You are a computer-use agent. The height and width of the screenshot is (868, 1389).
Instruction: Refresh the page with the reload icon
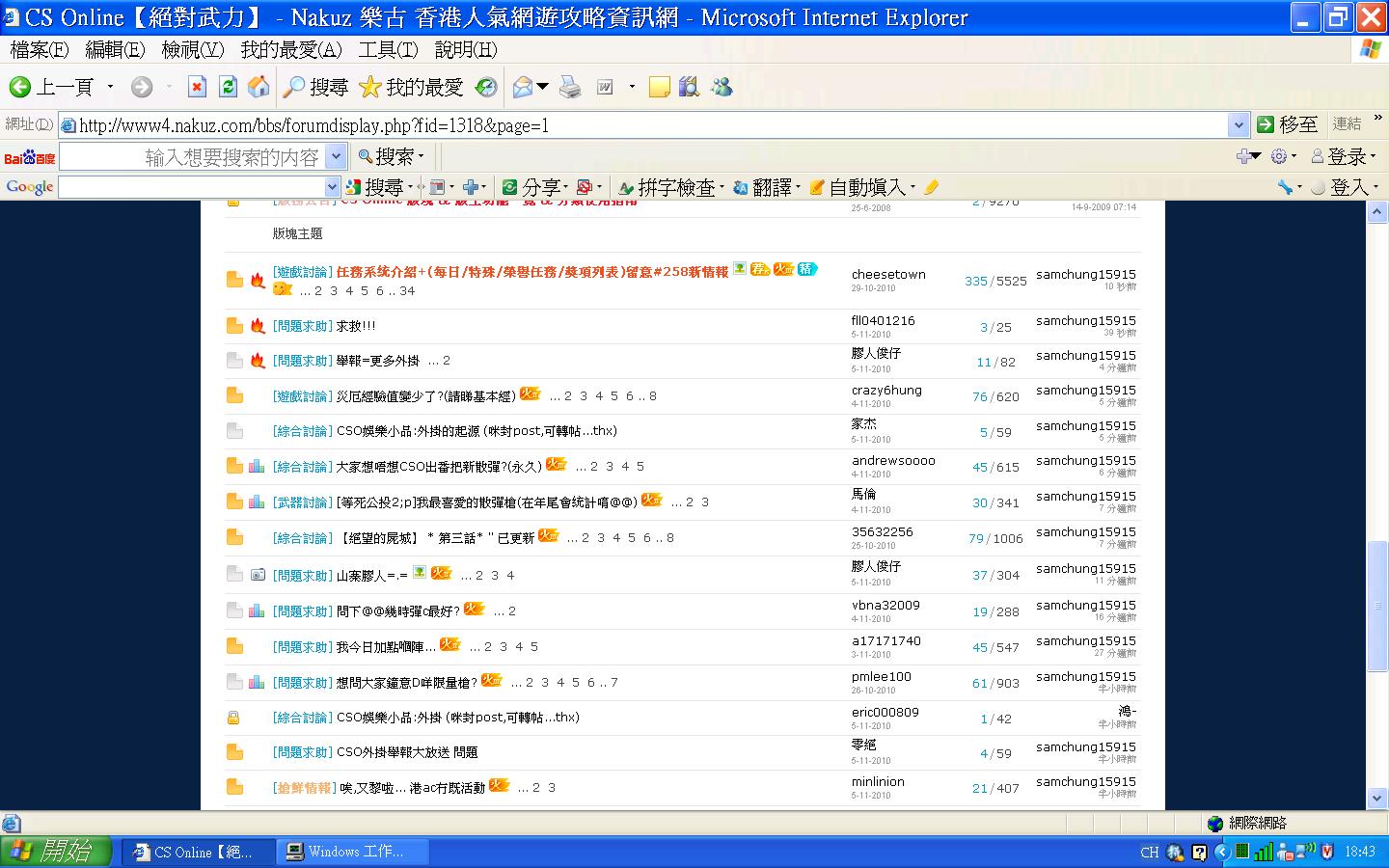click(228, 88)
